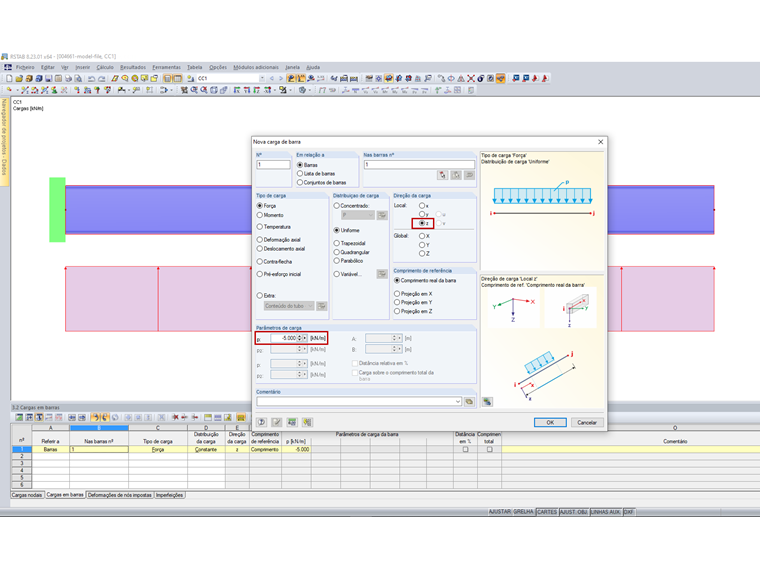Switch to Deformações de nós impostas tab
This screenshot has height=570, width=760.
click(120, 495)
